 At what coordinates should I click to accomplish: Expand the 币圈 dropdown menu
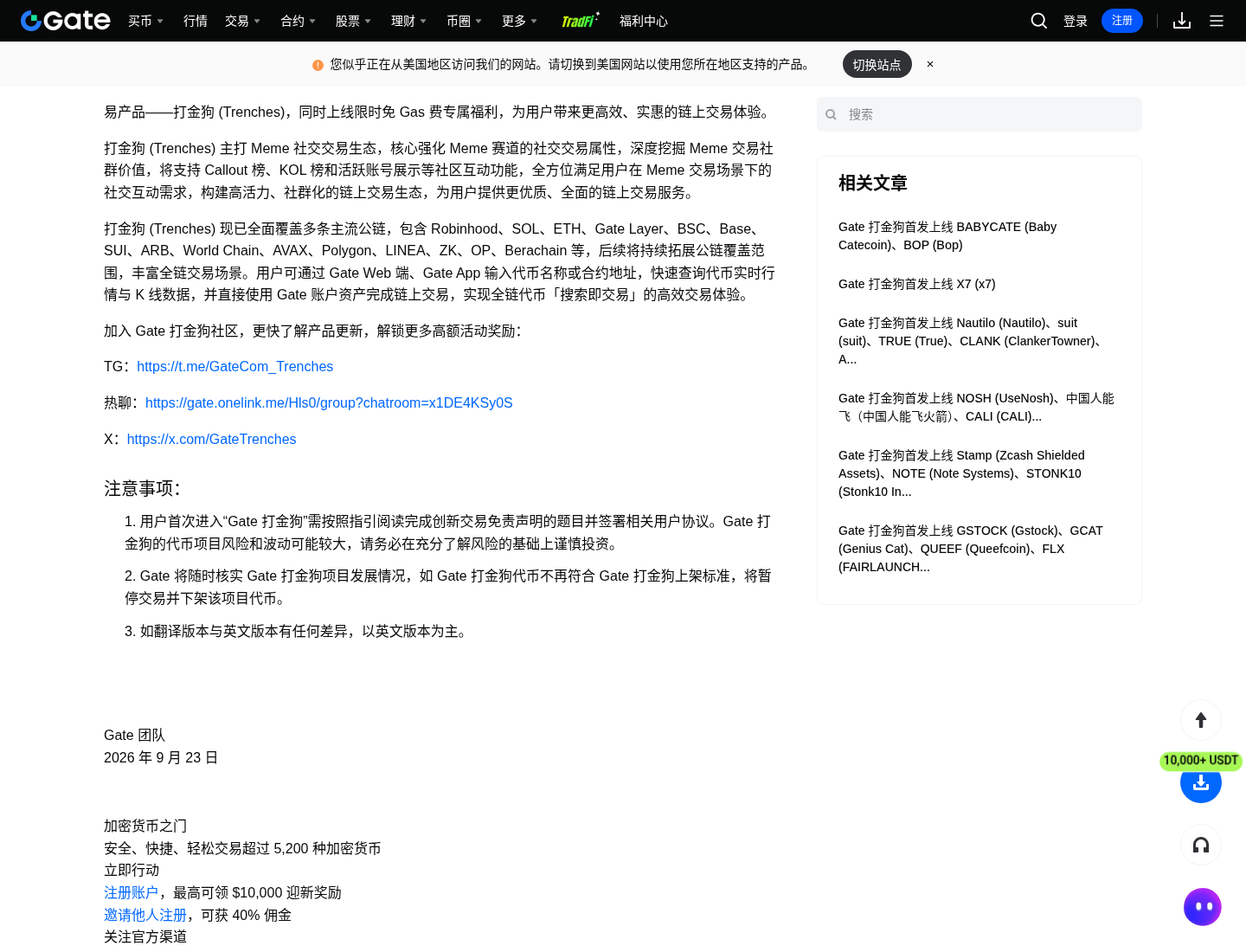464,21
